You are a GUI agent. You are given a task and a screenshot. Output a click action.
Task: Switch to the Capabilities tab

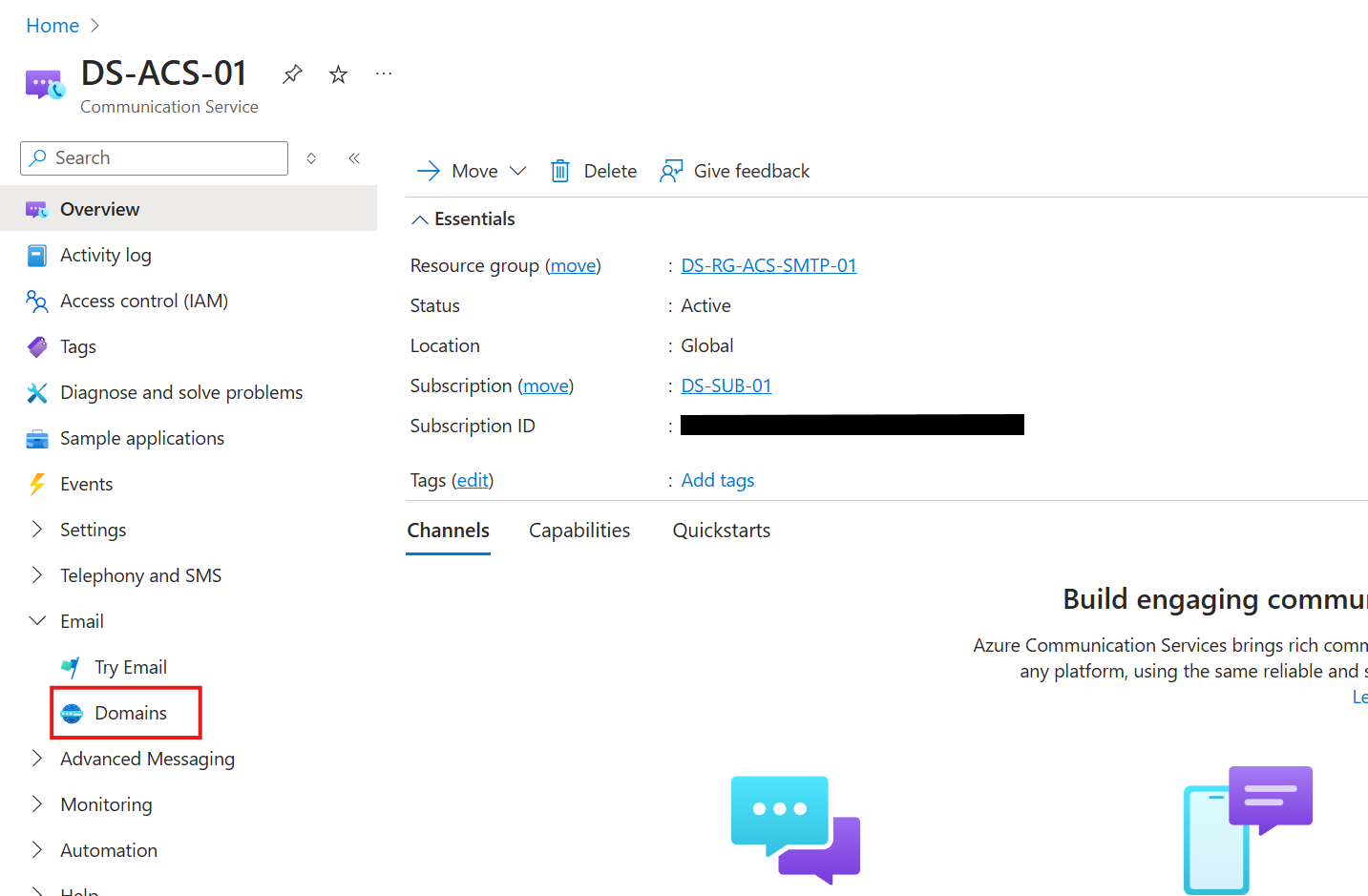click(x=579, y=531)
